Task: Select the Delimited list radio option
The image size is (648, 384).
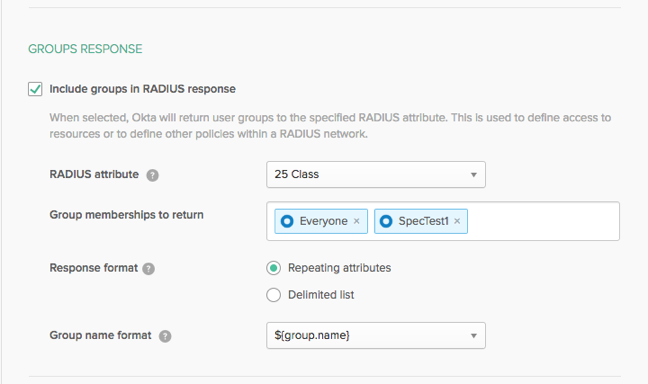Action: tap(273, 295)
